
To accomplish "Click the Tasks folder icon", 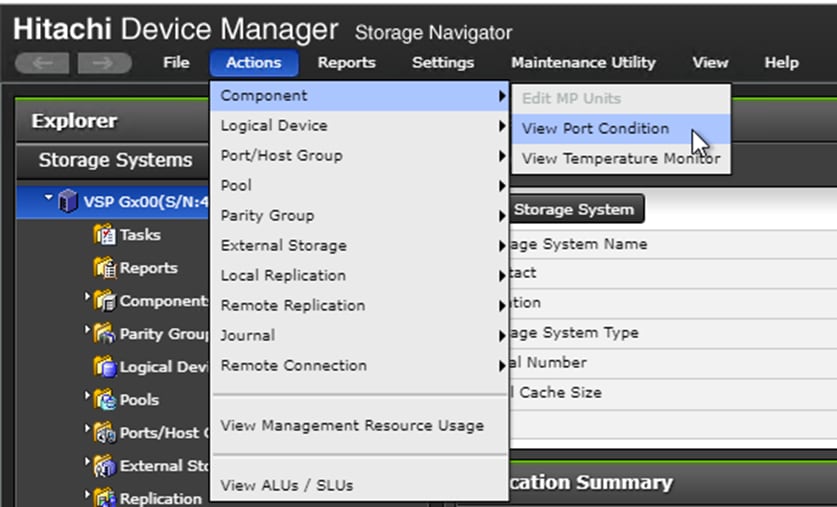I will 104,235.
